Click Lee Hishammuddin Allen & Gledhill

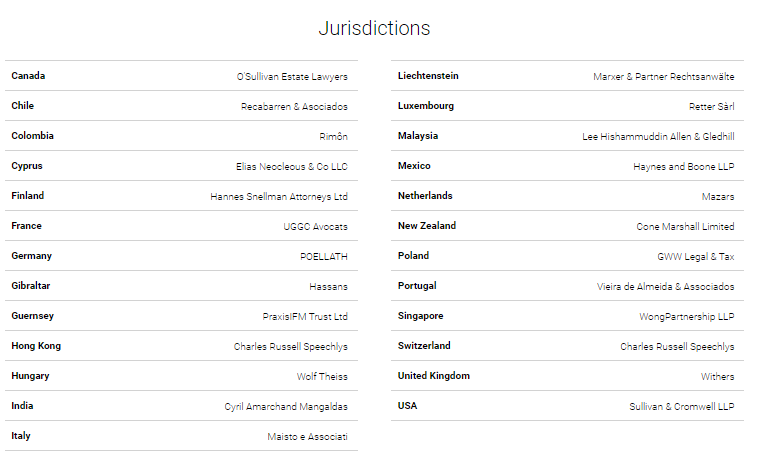(658, 136)
